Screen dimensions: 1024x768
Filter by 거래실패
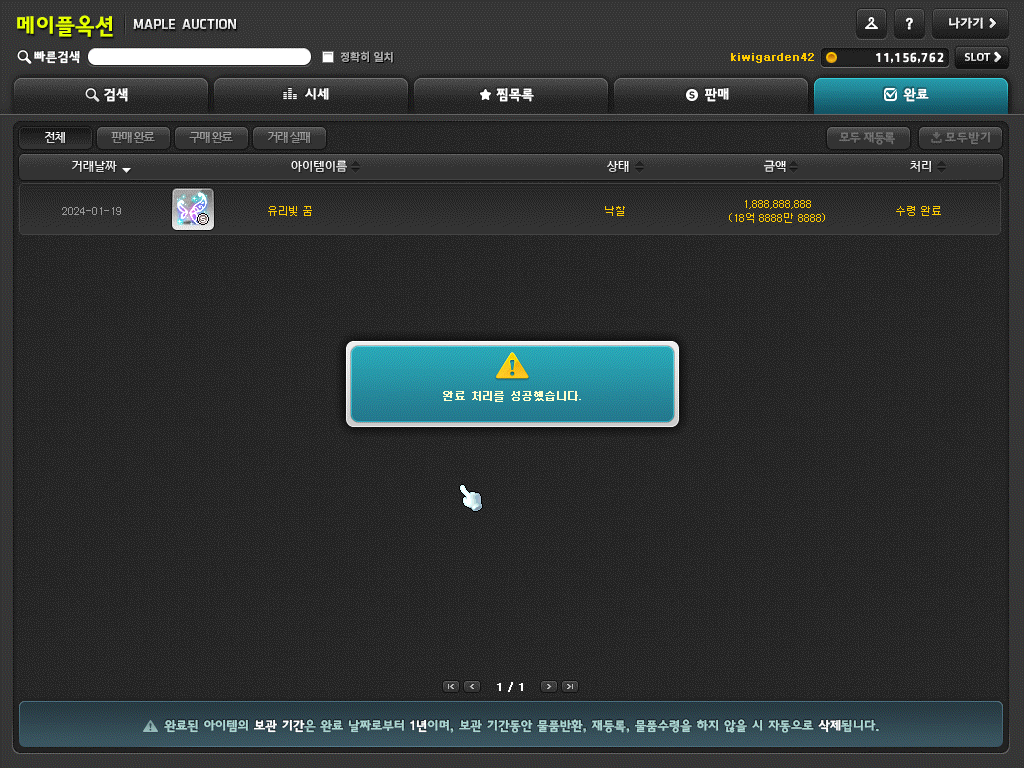(x=289, y=138)
